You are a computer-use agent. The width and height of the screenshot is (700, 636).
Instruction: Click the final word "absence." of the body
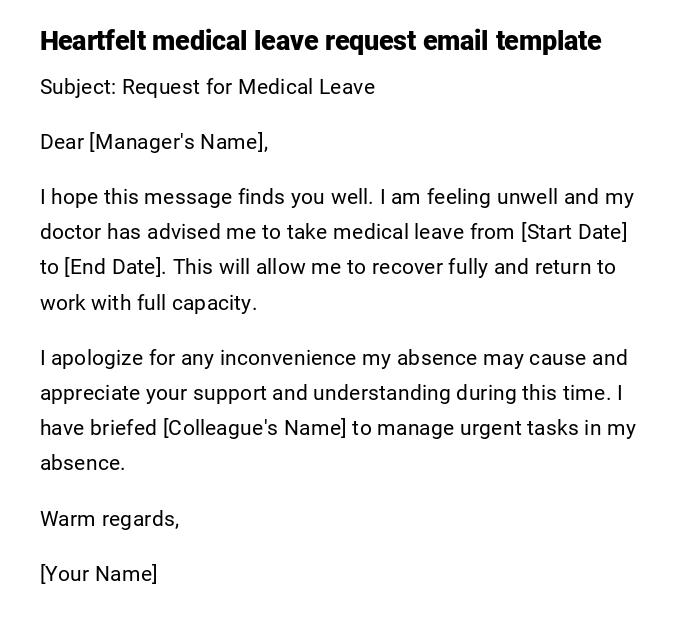[x=82, y=463]
